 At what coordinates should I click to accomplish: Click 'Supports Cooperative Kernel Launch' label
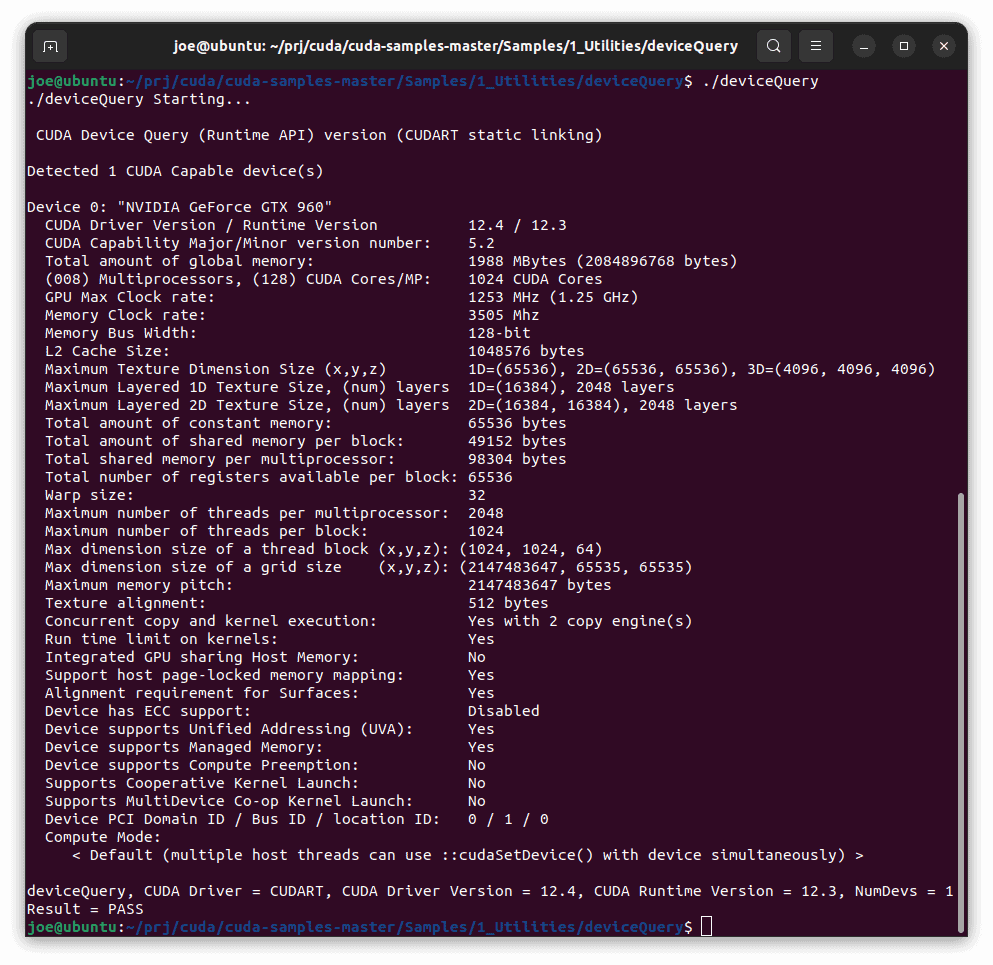click(202, 783)
